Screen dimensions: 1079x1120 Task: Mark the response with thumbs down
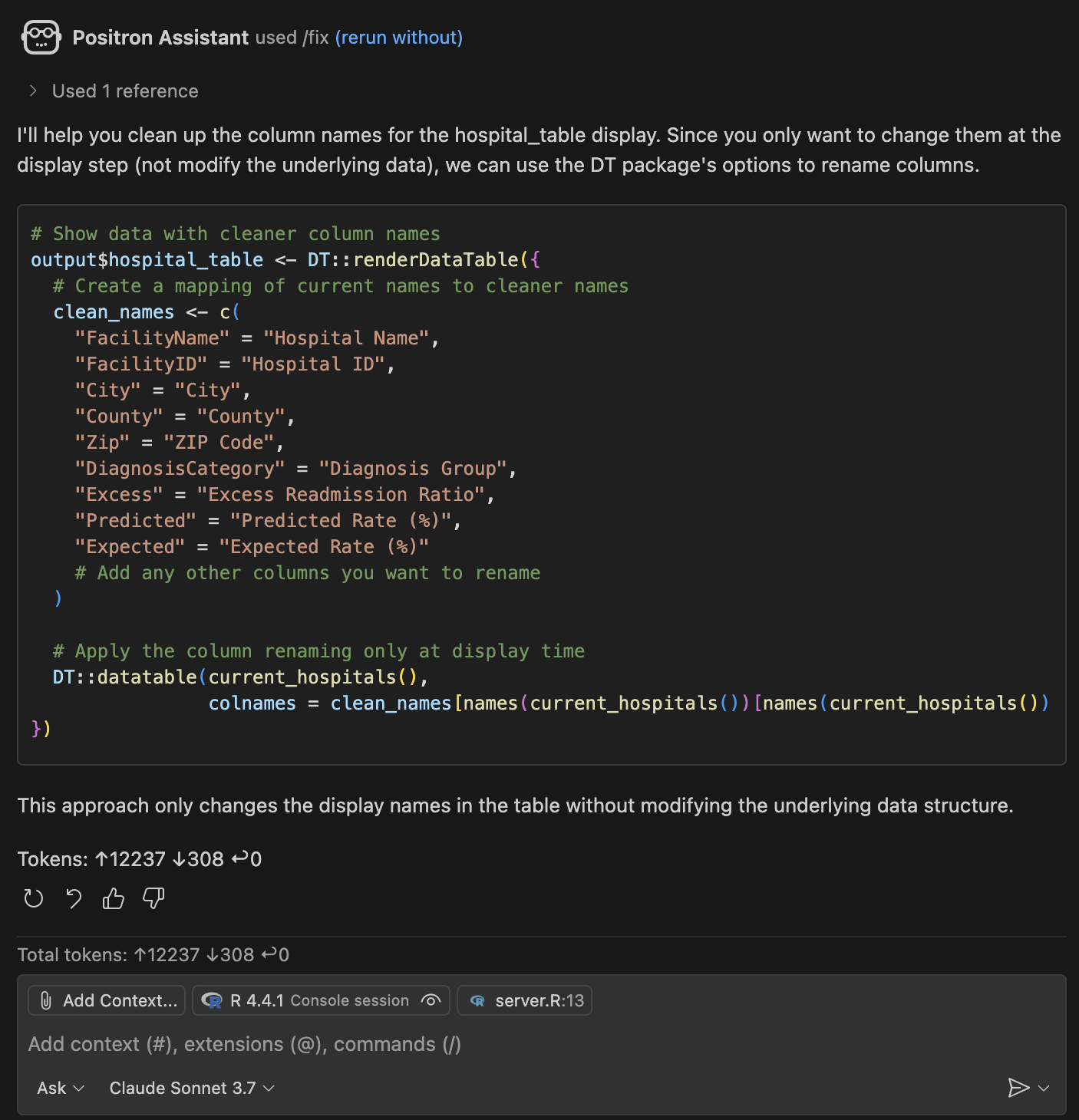[x=153, y=898]
